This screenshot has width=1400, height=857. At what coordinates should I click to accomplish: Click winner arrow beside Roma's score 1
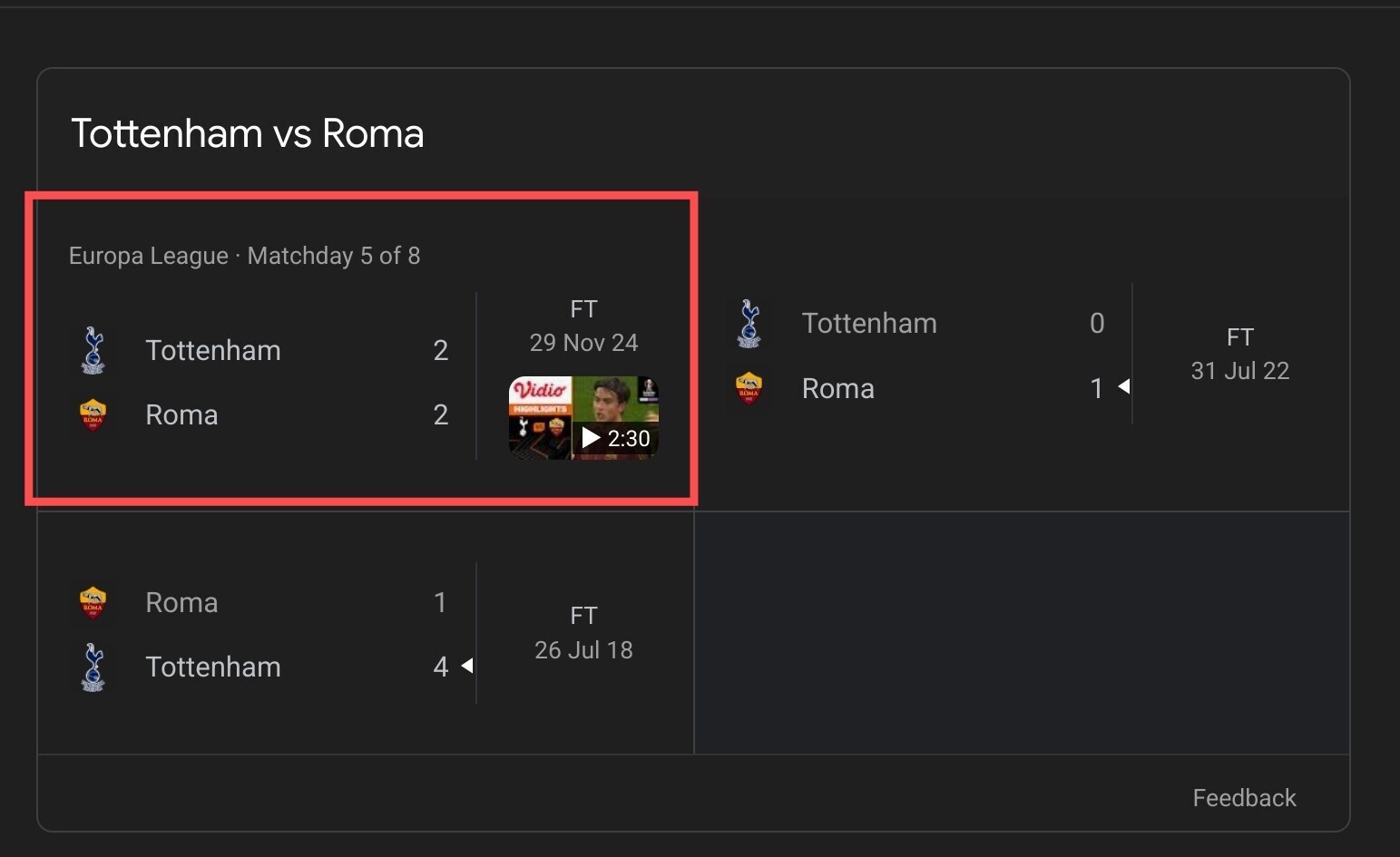point(1123,387)
